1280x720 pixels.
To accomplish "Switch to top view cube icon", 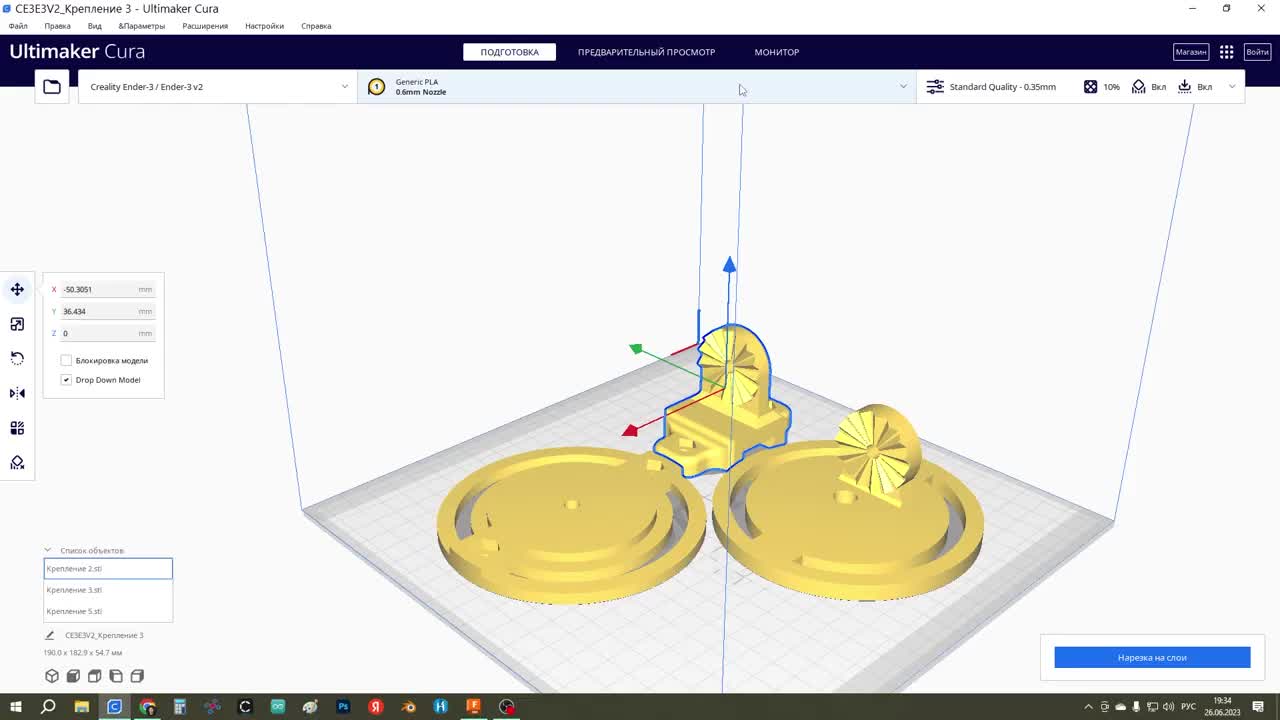I will point(94,676).
